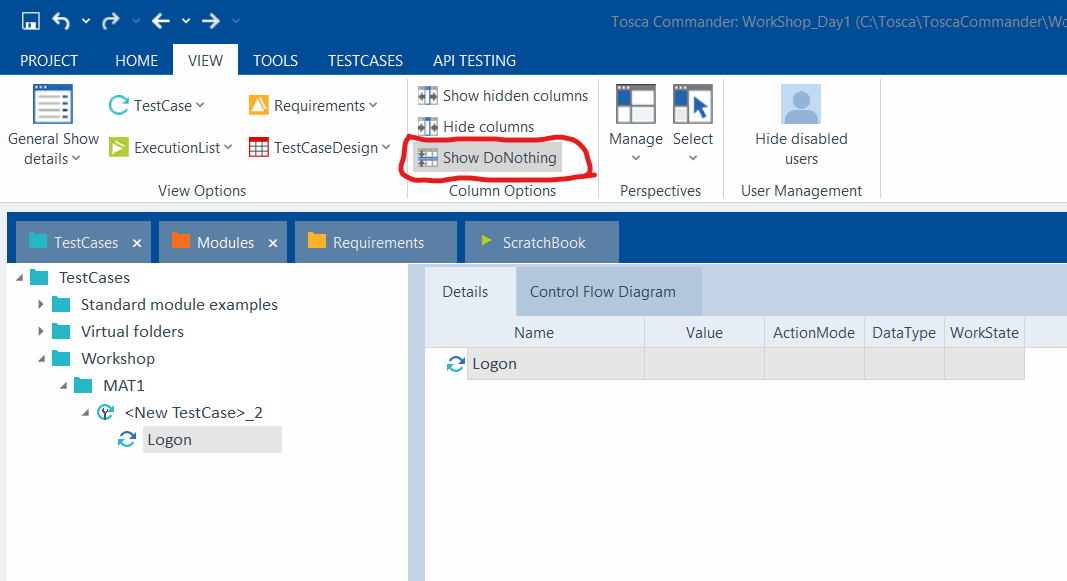Click Hide columns option

click(476, 127)
